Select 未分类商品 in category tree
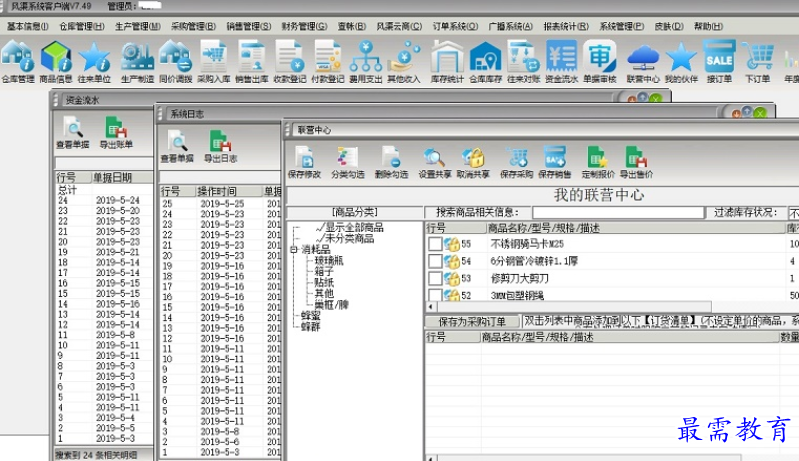Screen dimensions: 799x461 point(350,238)
